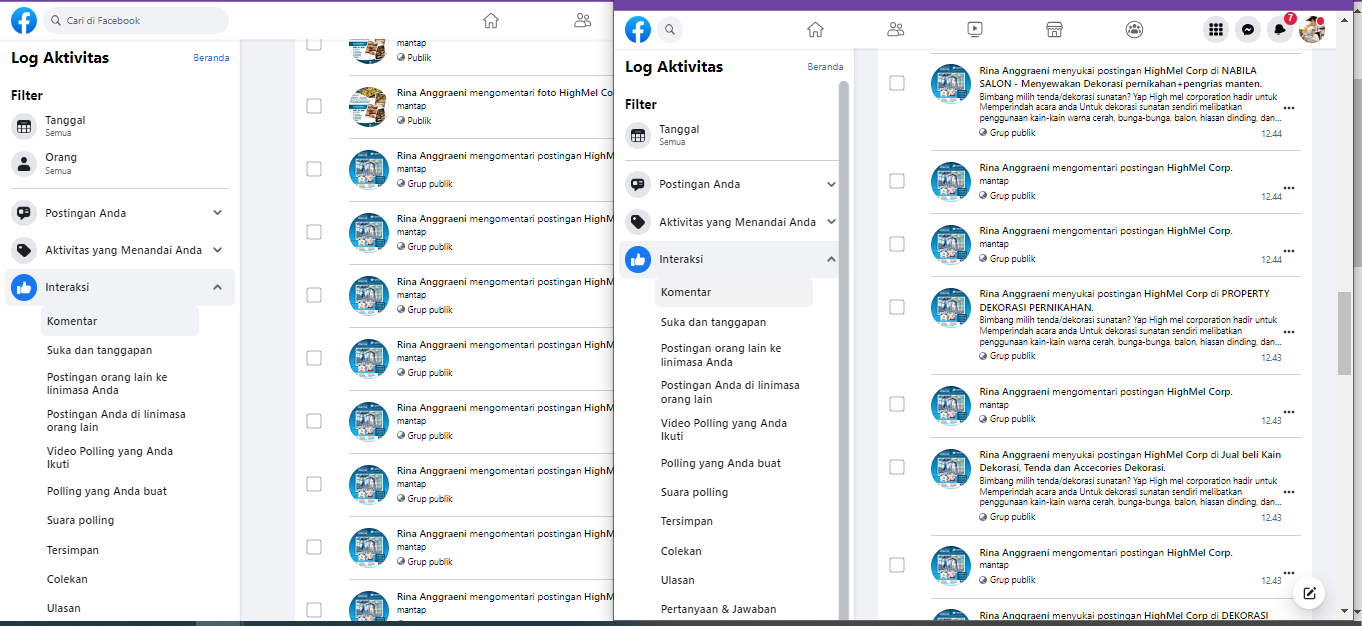
Task: Open the search icon in front window
Action: pyautogui.click(x=670, y=30)
